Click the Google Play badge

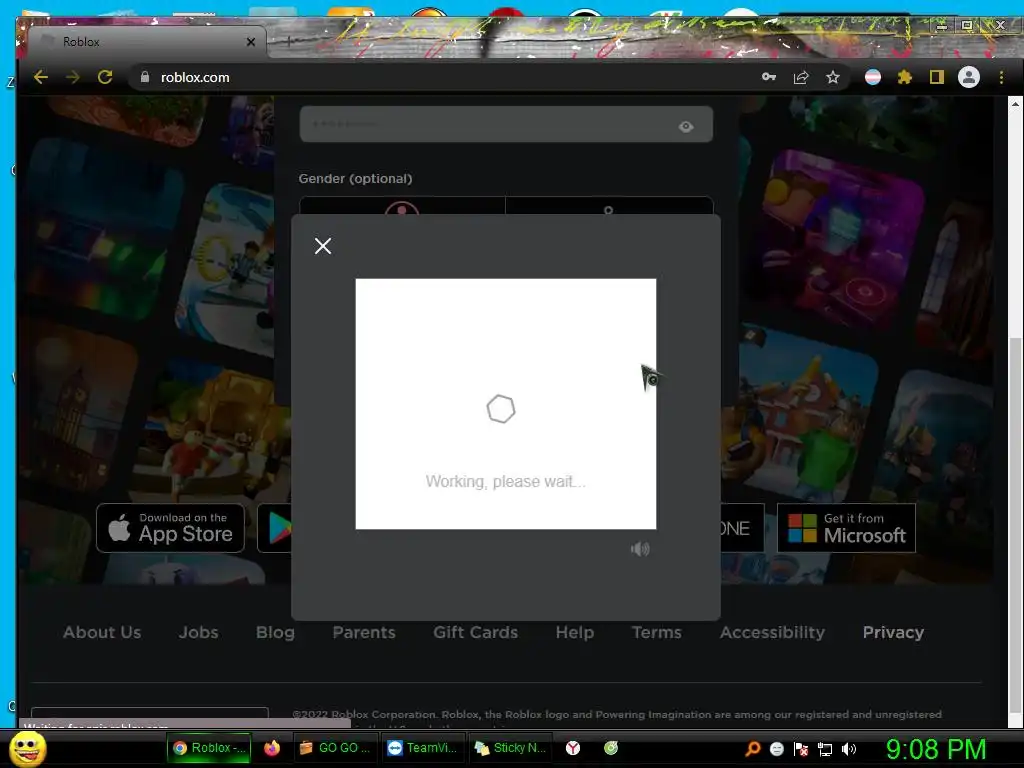click(275, 528)
